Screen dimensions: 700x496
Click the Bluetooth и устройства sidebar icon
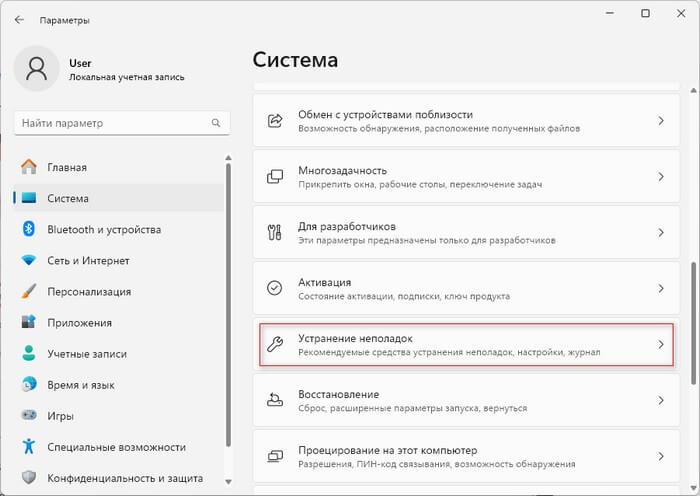coord(28,229)
